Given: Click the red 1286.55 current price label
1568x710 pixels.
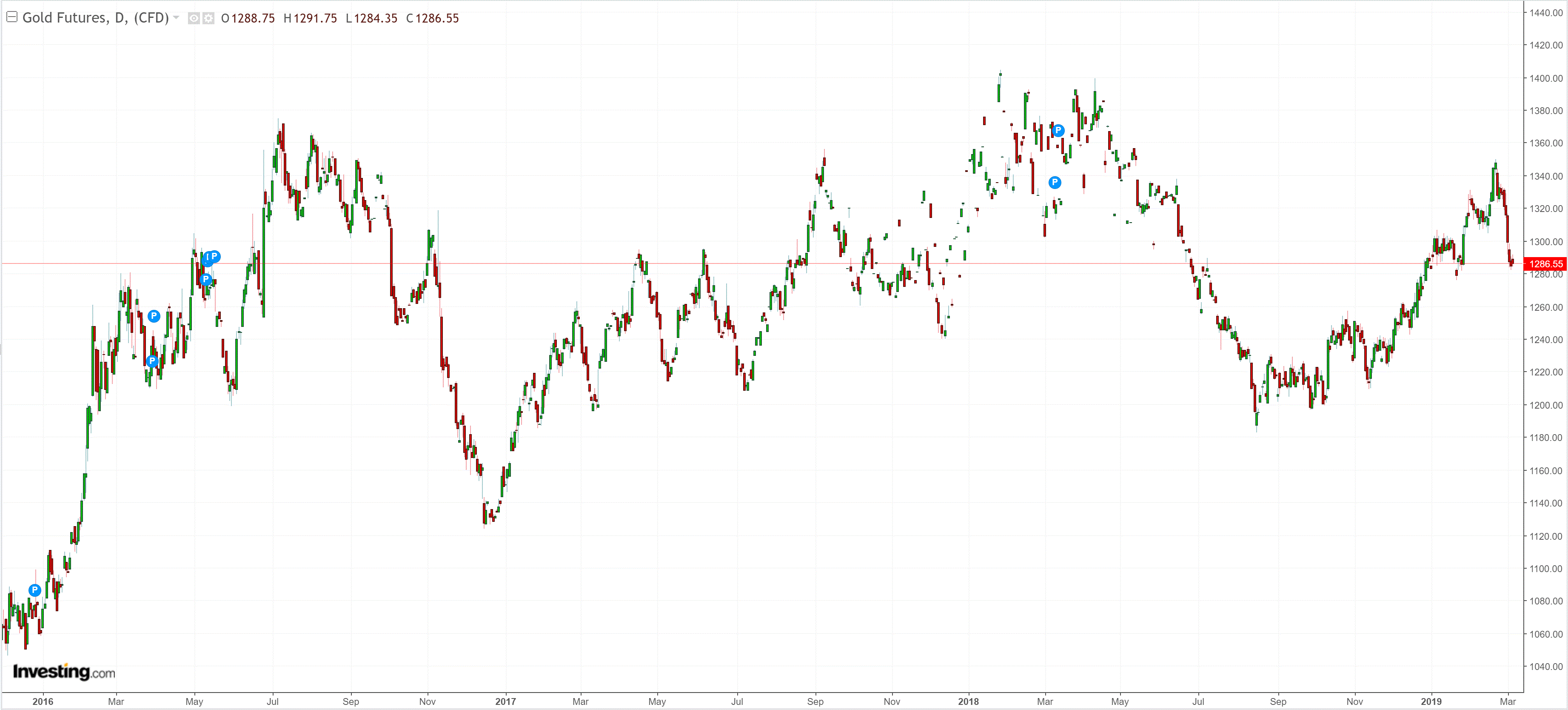Looking at the screenshot, I should pyautogui.click(x=1545, y=263).
